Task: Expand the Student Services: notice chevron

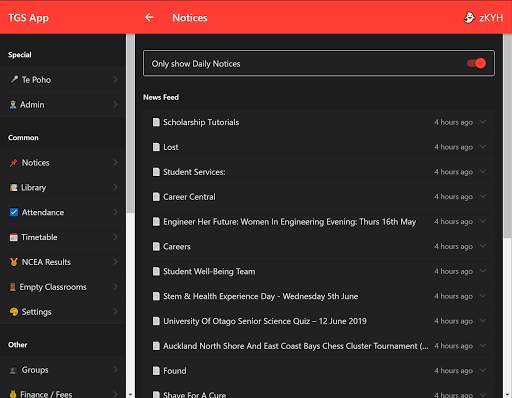Action: pyautogui.click(x=483, y=172)
